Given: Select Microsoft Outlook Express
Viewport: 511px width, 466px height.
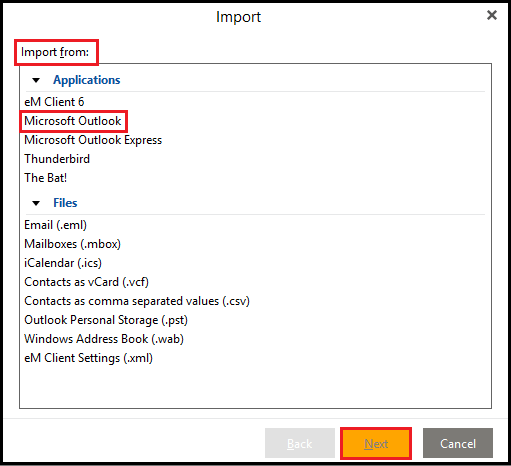Looking at the screenshot, I should (x=93, y=140).
